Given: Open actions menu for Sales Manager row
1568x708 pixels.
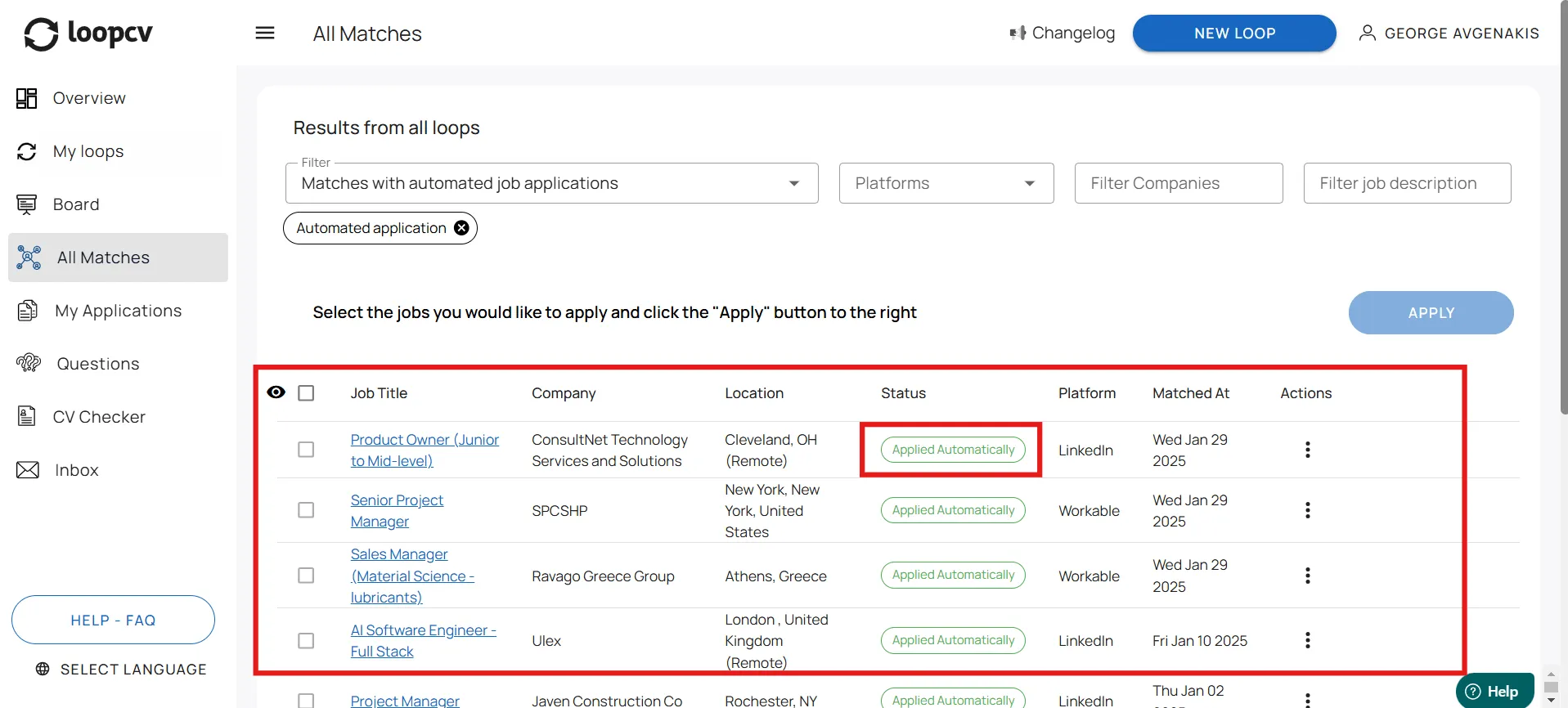Looking at the screenshot, I should (1307, 576).
